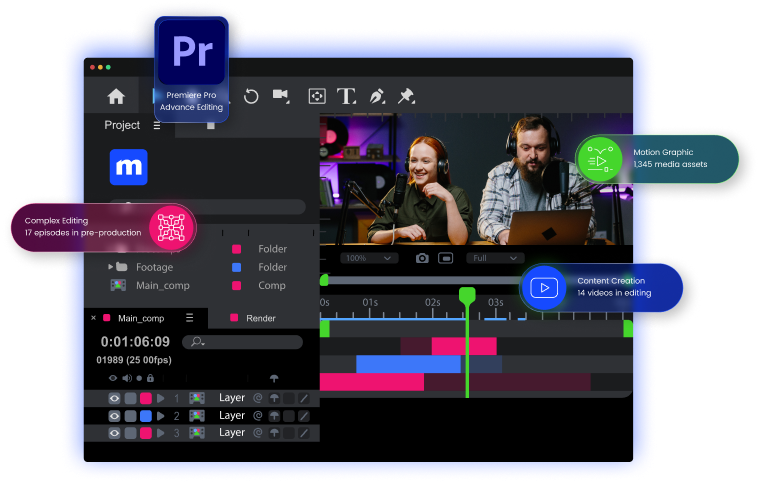Select Main_comp in the project list
Viewport: 759px width, 482px height.
[163, 286]
